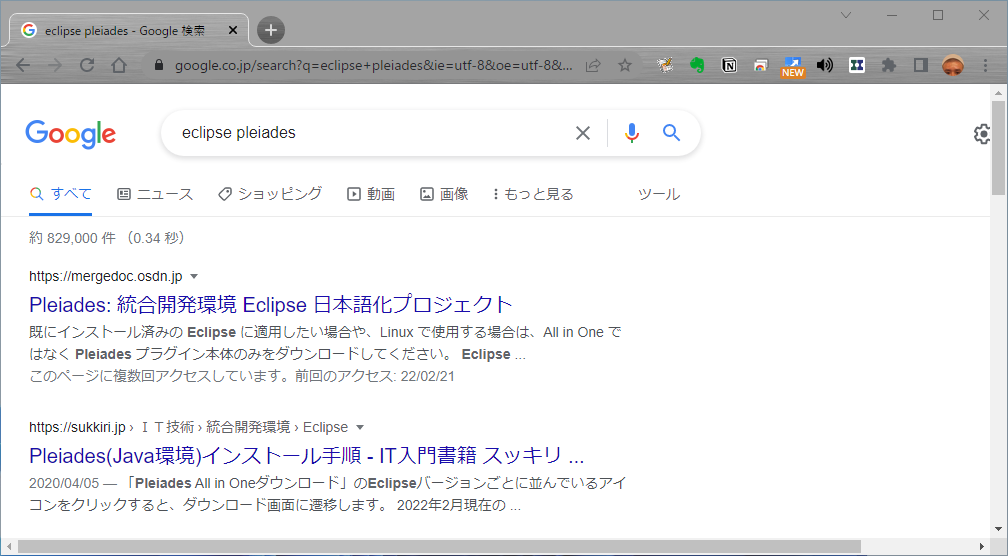Open Chrome three-dot menu
This screenshot has width=1008, height=556.
(985, 65)
